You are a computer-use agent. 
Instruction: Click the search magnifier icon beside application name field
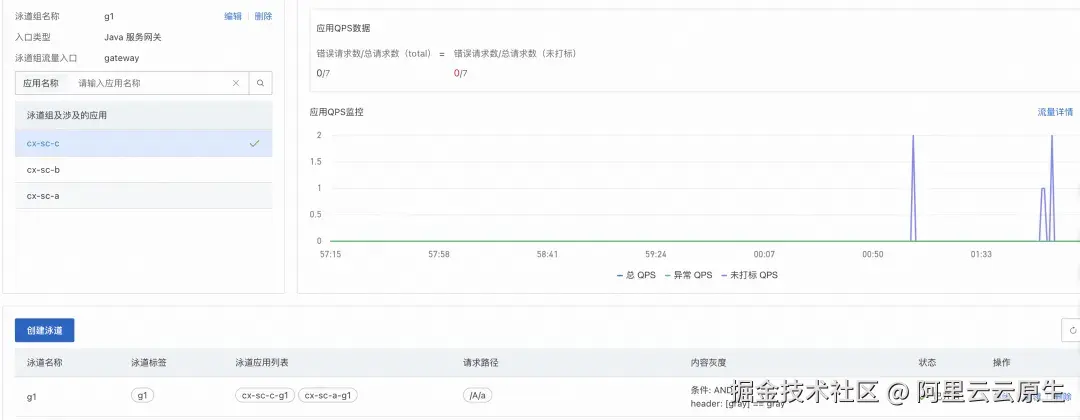click(260, 83)
